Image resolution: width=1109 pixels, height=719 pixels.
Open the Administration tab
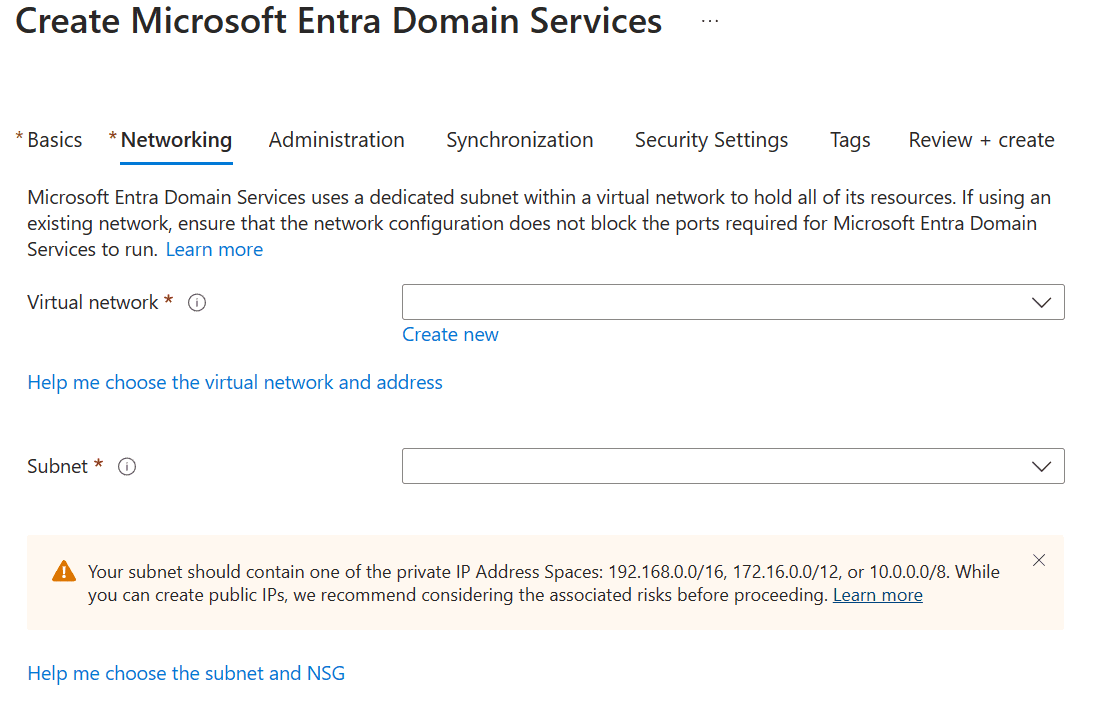(x=337, y=140)
